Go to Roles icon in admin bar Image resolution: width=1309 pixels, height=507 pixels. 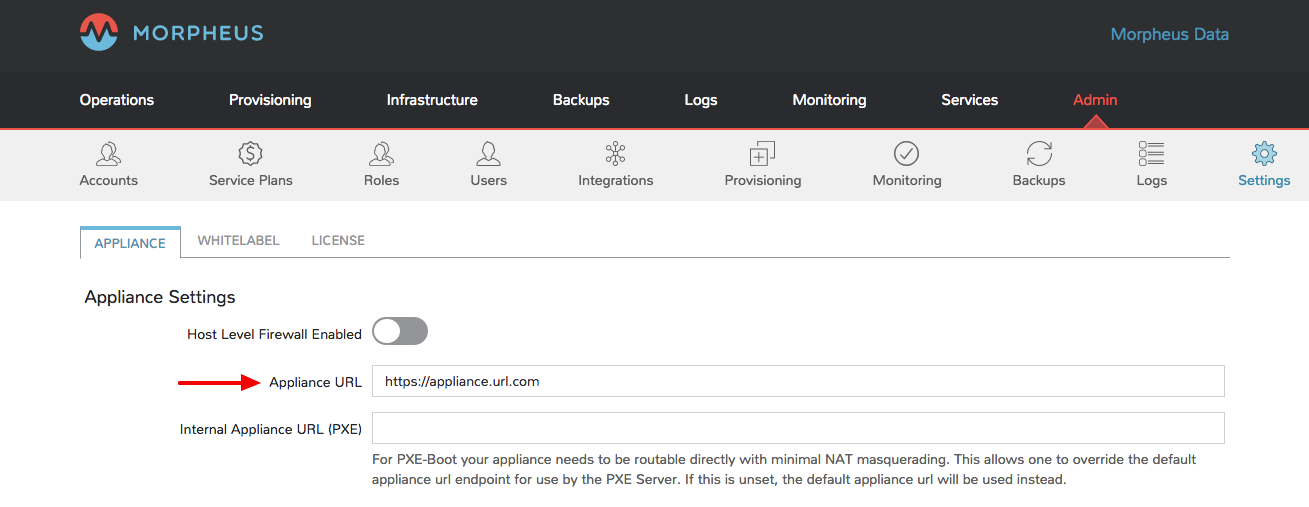point(381,154)
